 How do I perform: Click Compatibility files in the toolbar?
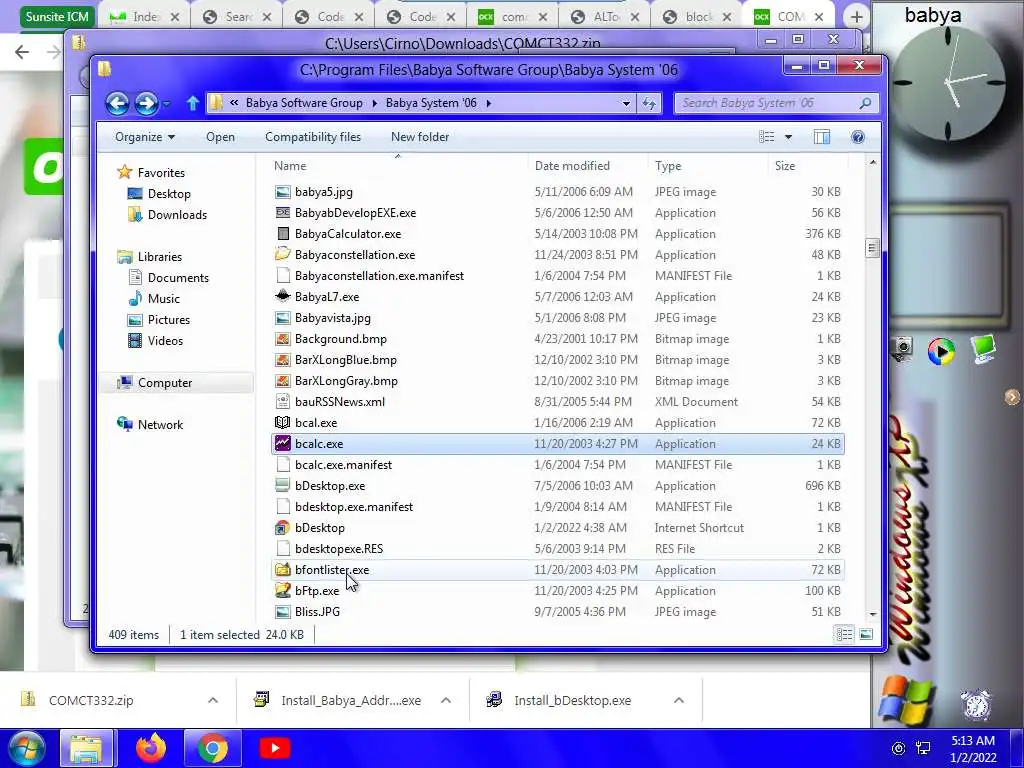313,136
